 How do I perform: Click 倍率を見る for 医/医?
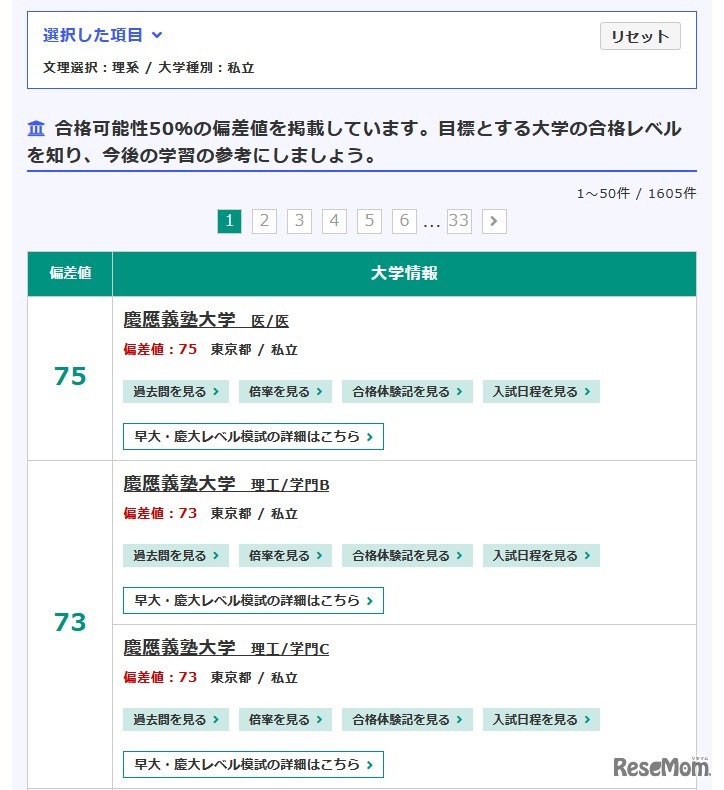[285, 391]
